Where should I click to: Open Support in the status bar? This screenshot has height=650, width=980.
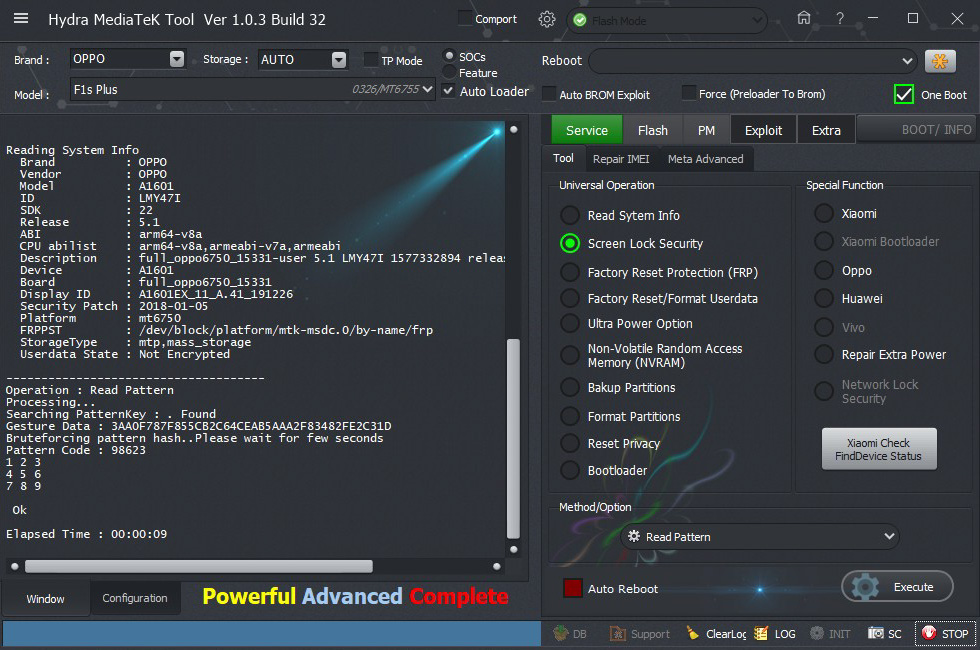pos(639,634)
